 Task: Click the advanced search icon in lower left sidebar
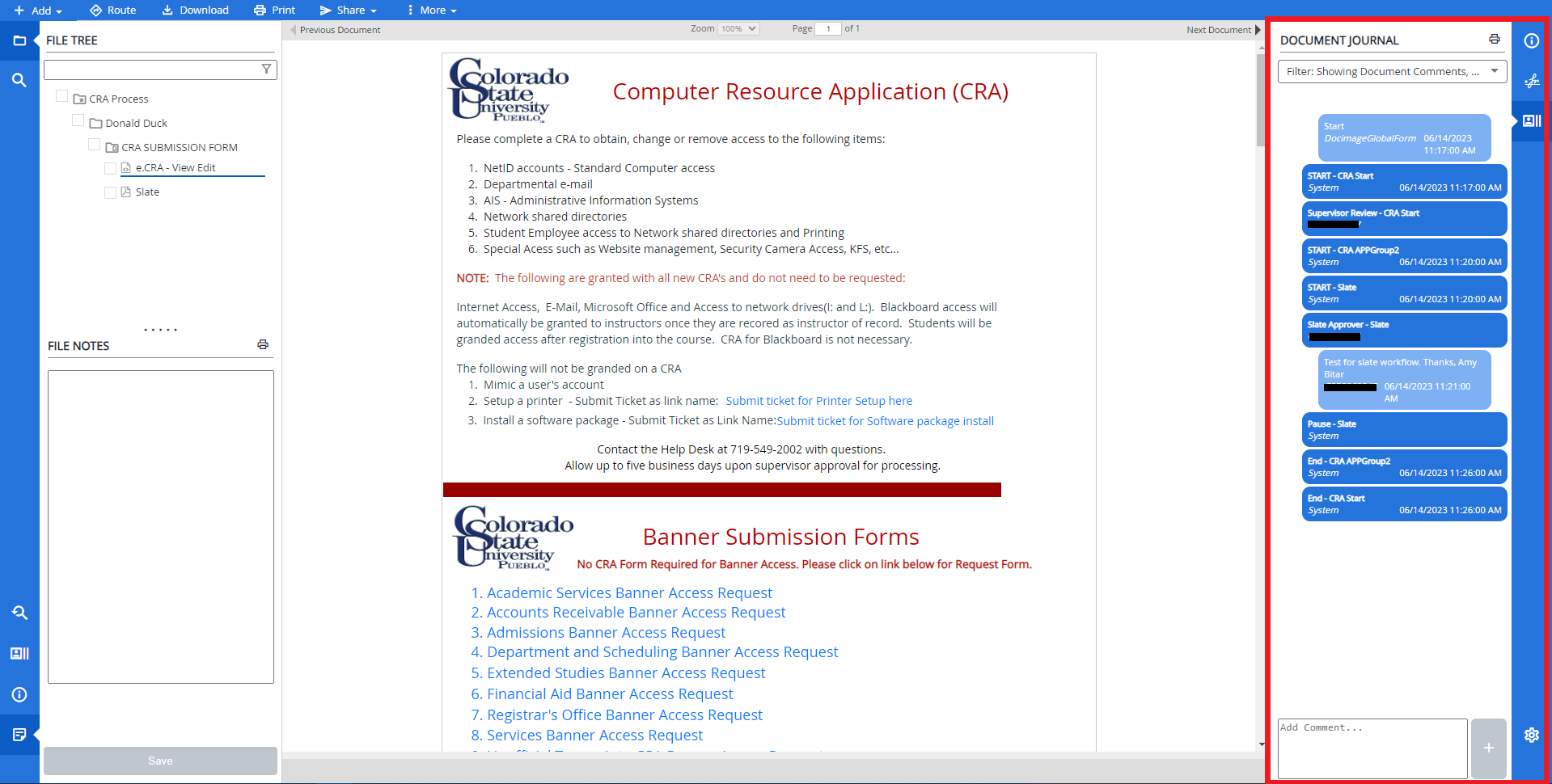pos(19,613)
